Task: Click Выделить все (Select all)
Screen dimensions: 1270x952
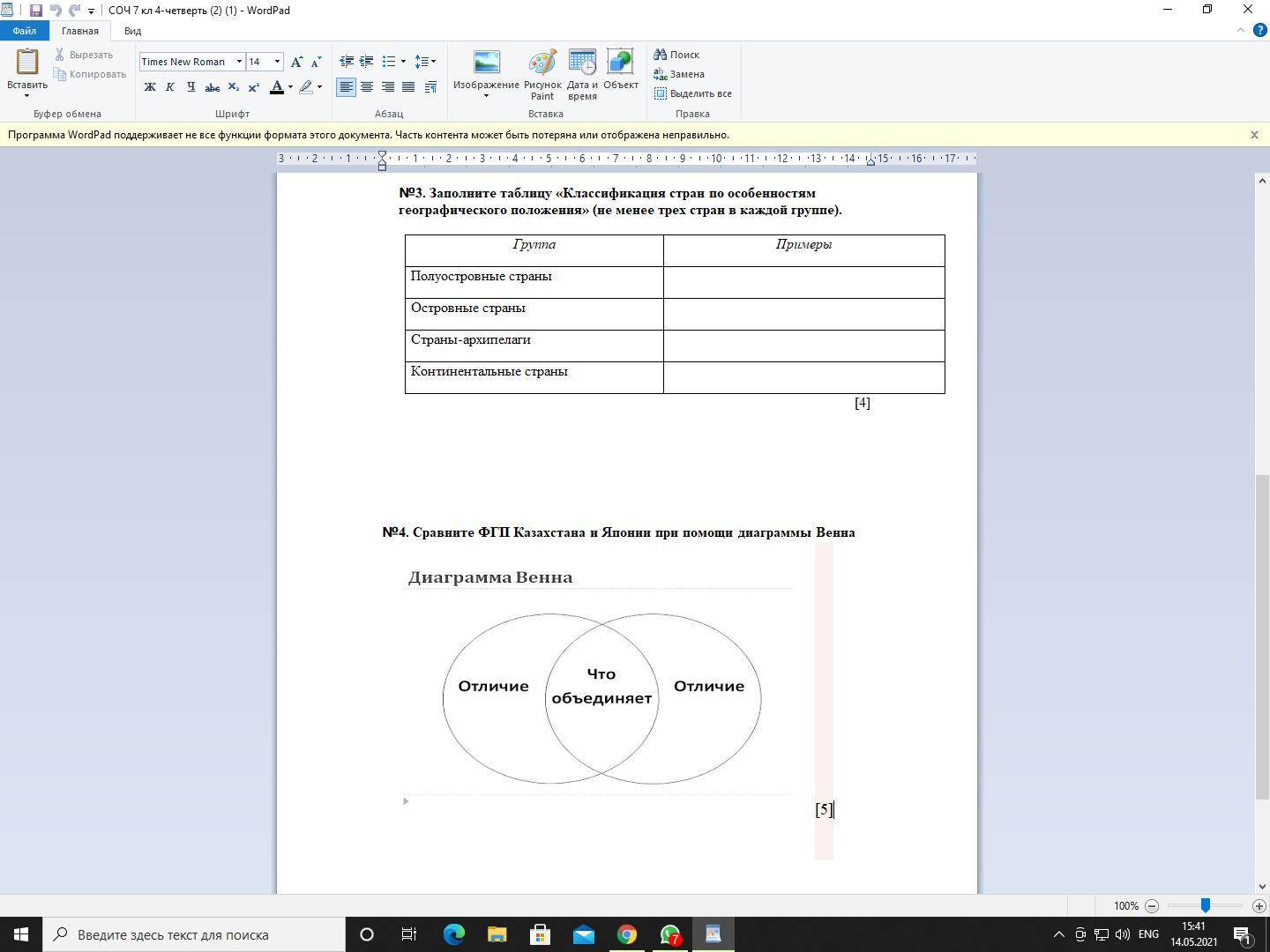Action: 693,93
